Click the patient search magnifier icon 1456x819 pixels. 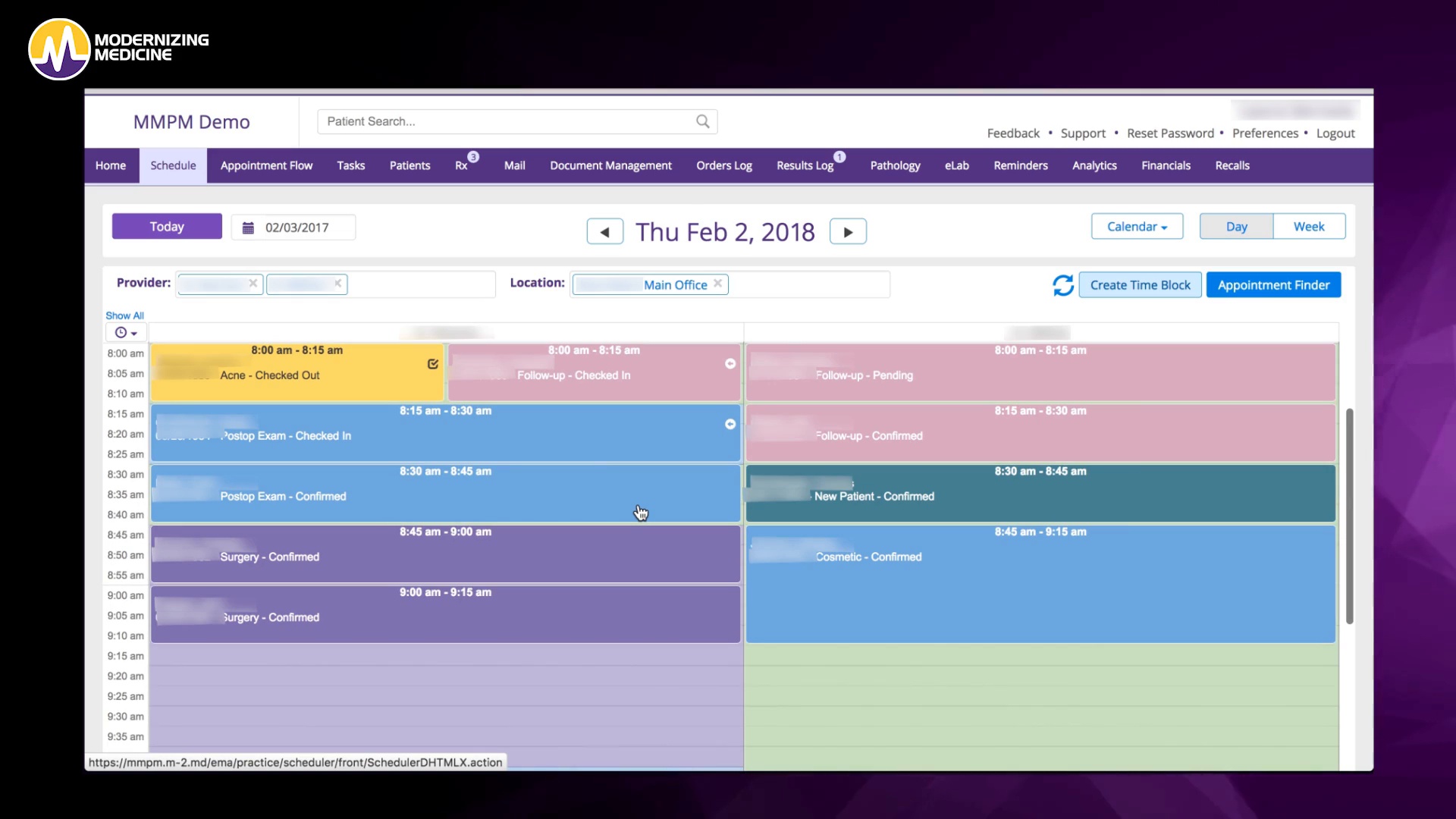click(x=702, y=121)
